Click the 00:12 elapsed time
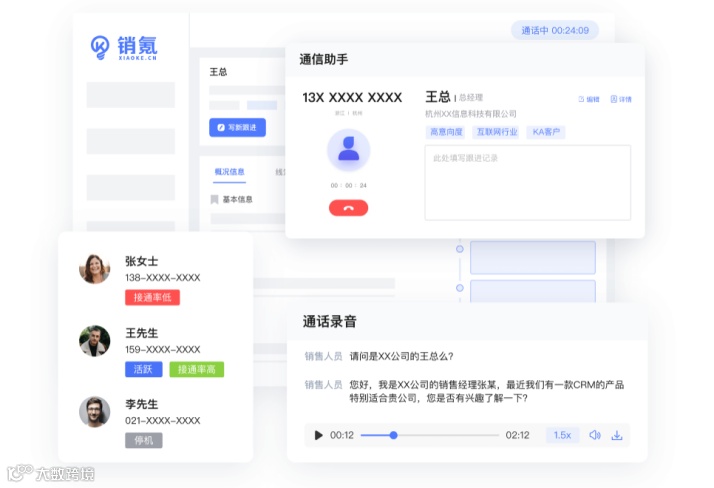 342,435
